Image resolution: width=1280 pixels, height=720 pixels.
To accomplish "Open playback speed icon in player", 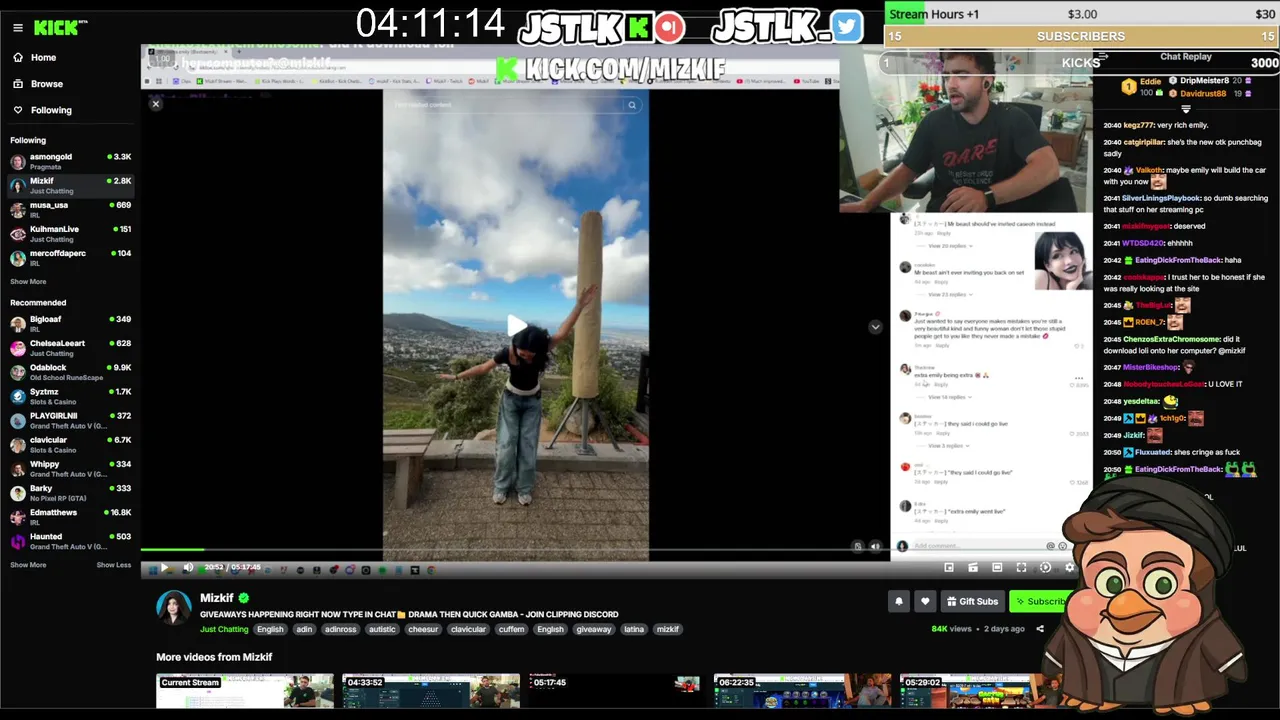I will pos(1045,567).
